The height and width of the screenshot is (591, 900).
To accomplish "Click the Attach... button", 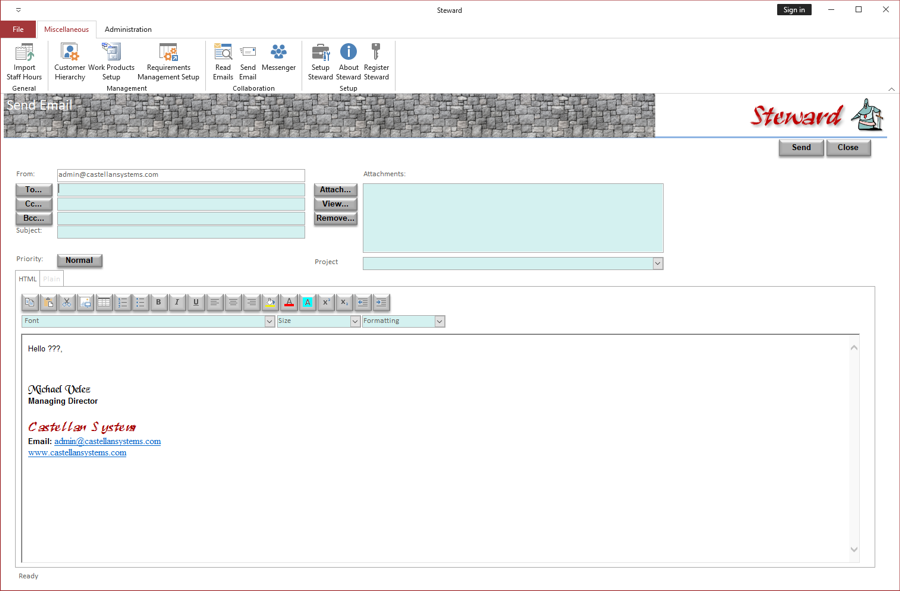I will (335, 189).
